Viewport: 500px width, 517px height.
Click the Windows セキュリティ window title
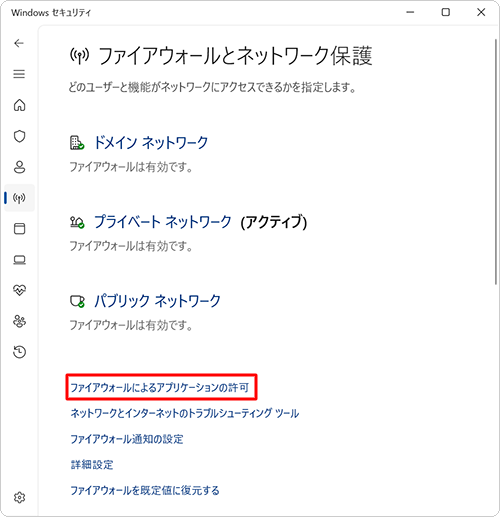(x=51, y=13)
